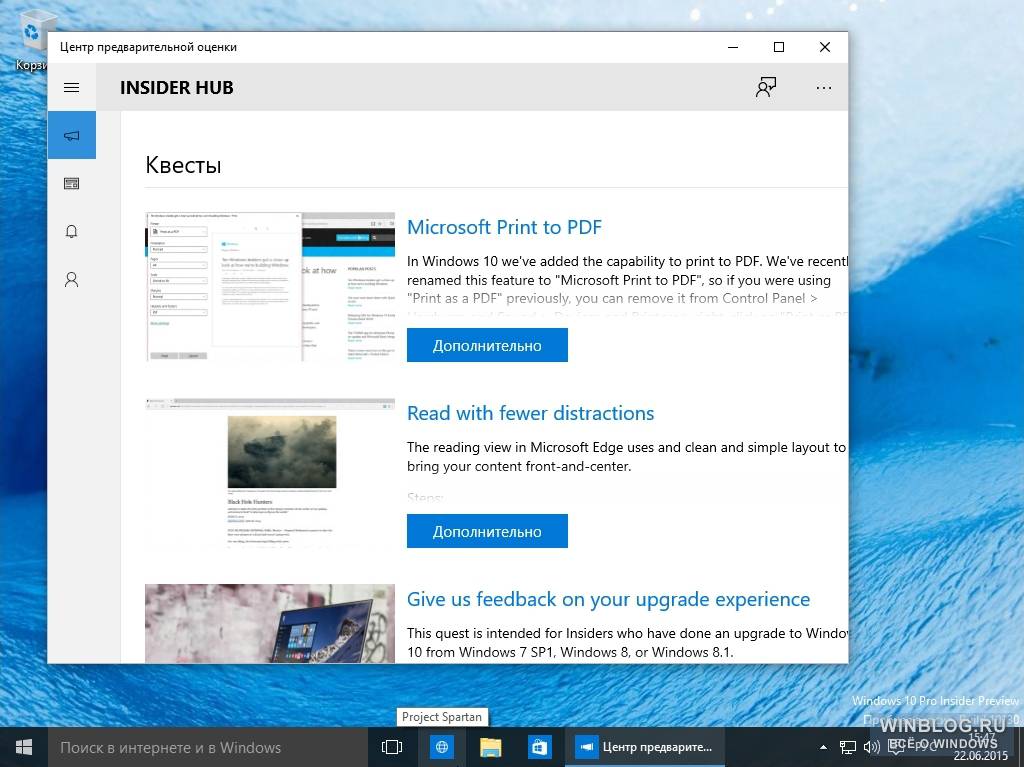Image resolution: width=1024 pixels, height=767 pixels.
Task: Minimize the Insider Hub window
Action: (733, 47)
